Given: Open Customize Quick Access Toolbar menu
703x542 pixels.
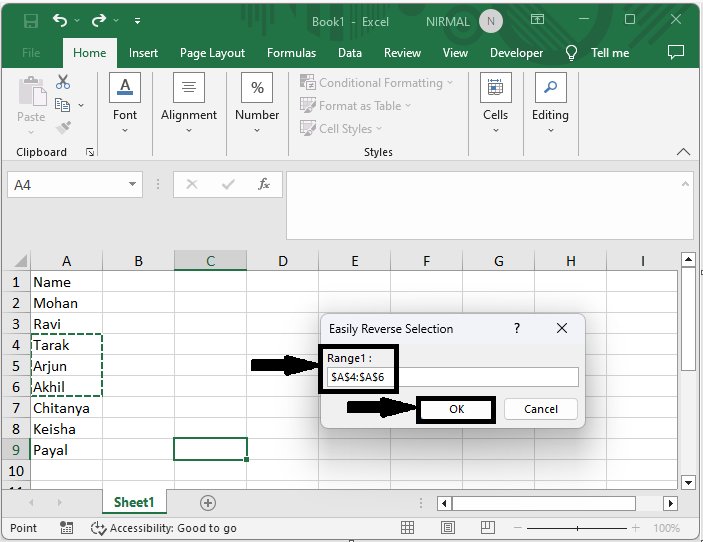Looking at the screenshot, I should click(138, 21).
